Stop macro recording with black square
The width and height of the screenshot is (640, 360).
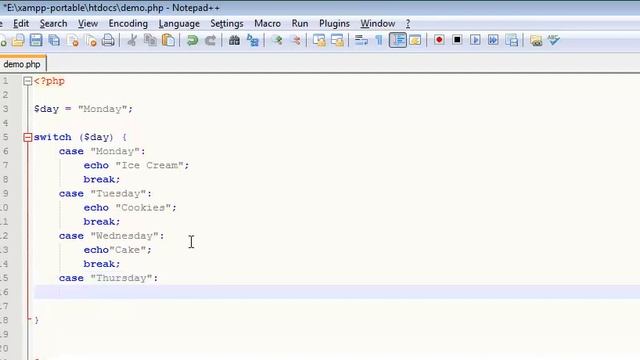click(457, 40)
